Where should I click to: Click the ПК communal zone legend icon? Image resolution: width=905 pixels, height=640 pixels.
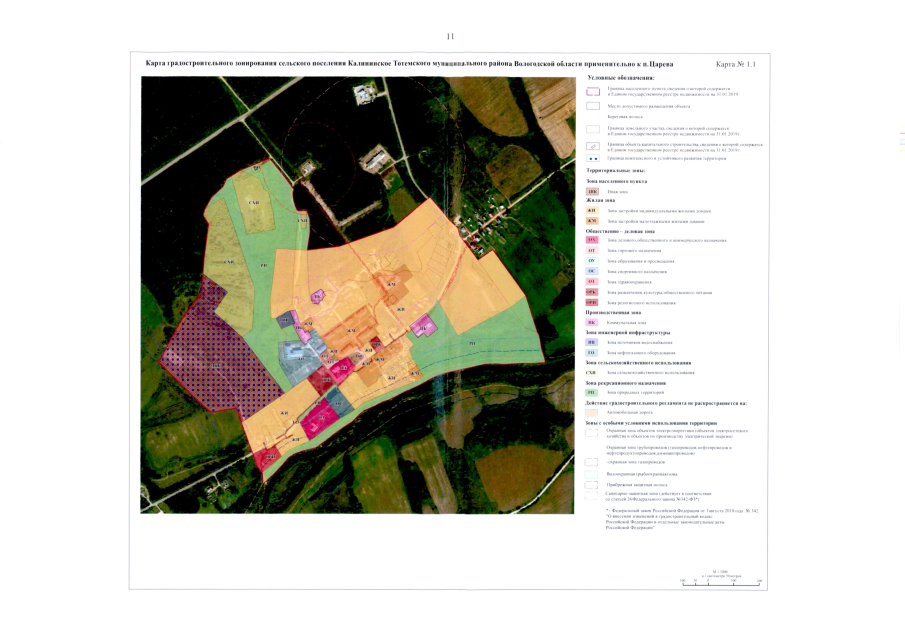click(x=592, y=322)
